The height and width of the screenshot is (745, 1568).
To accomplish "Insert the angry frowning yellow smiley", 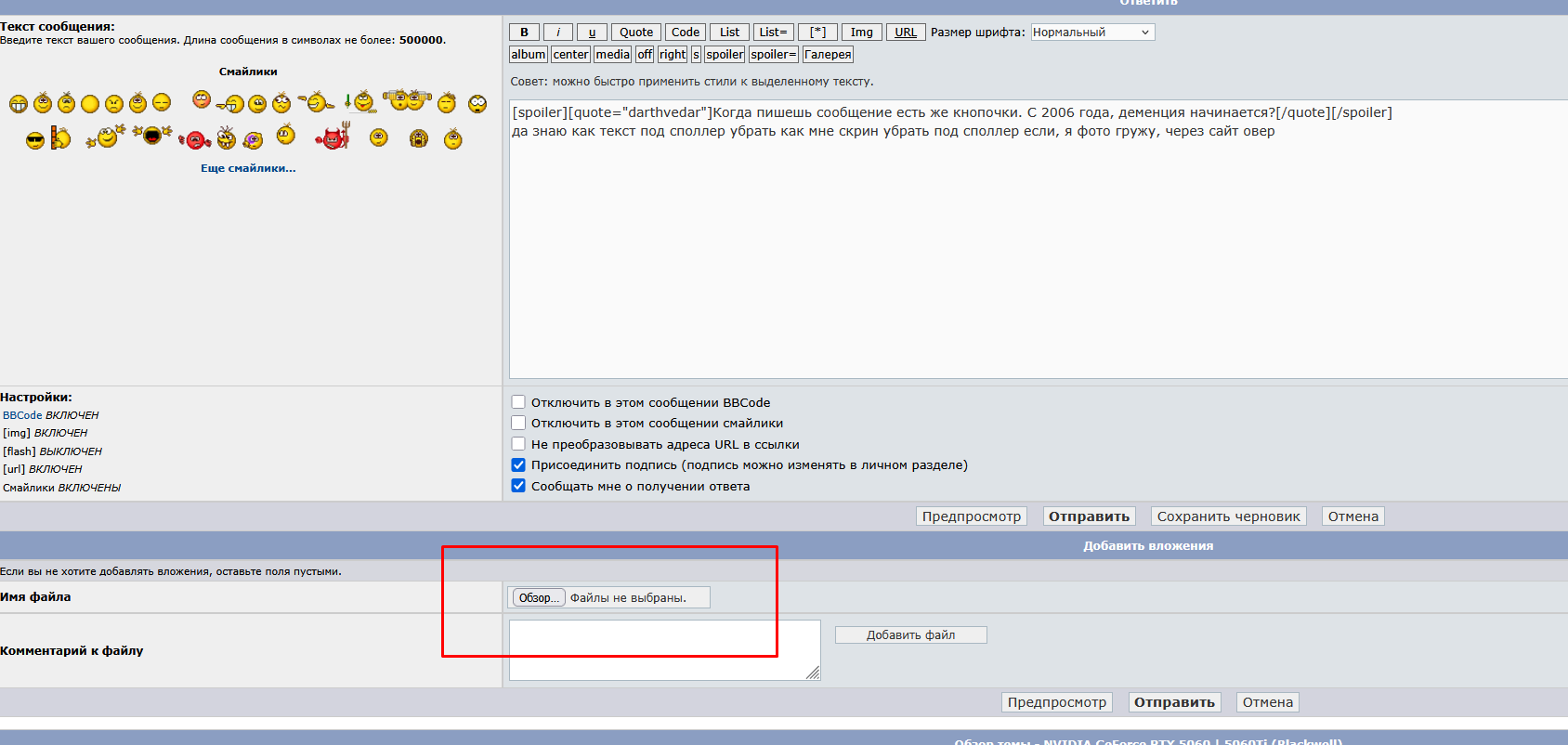I will (x=114, y=104).
